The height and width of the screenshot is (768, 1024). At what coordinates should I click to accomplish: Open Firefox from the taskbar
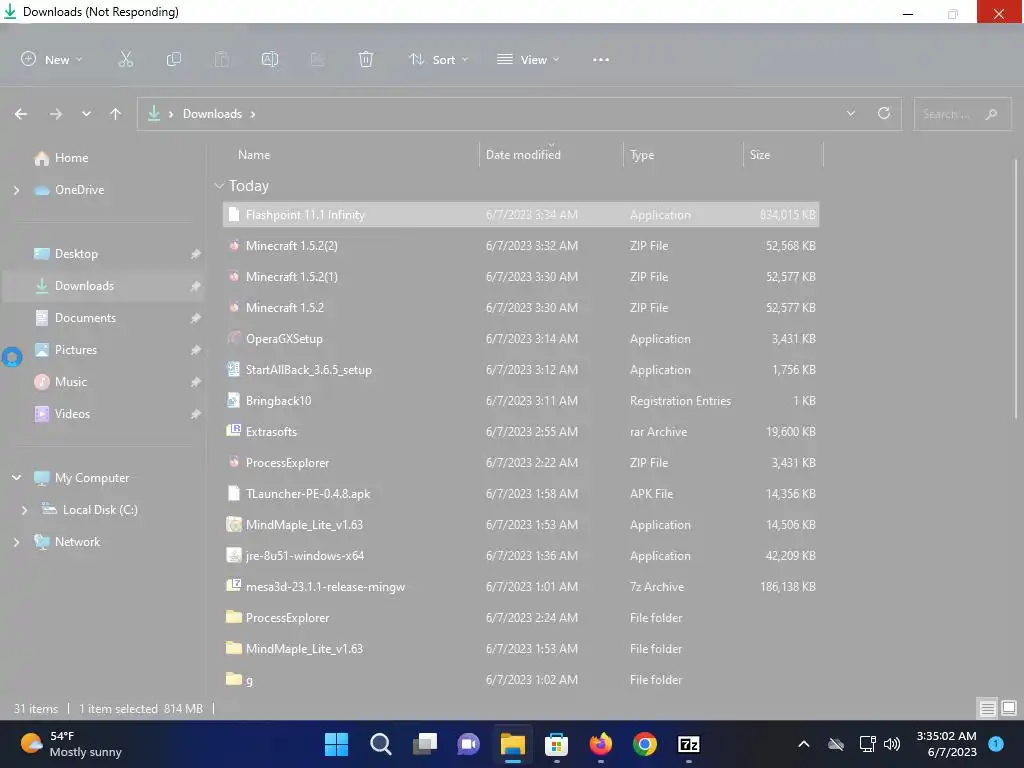600,744
